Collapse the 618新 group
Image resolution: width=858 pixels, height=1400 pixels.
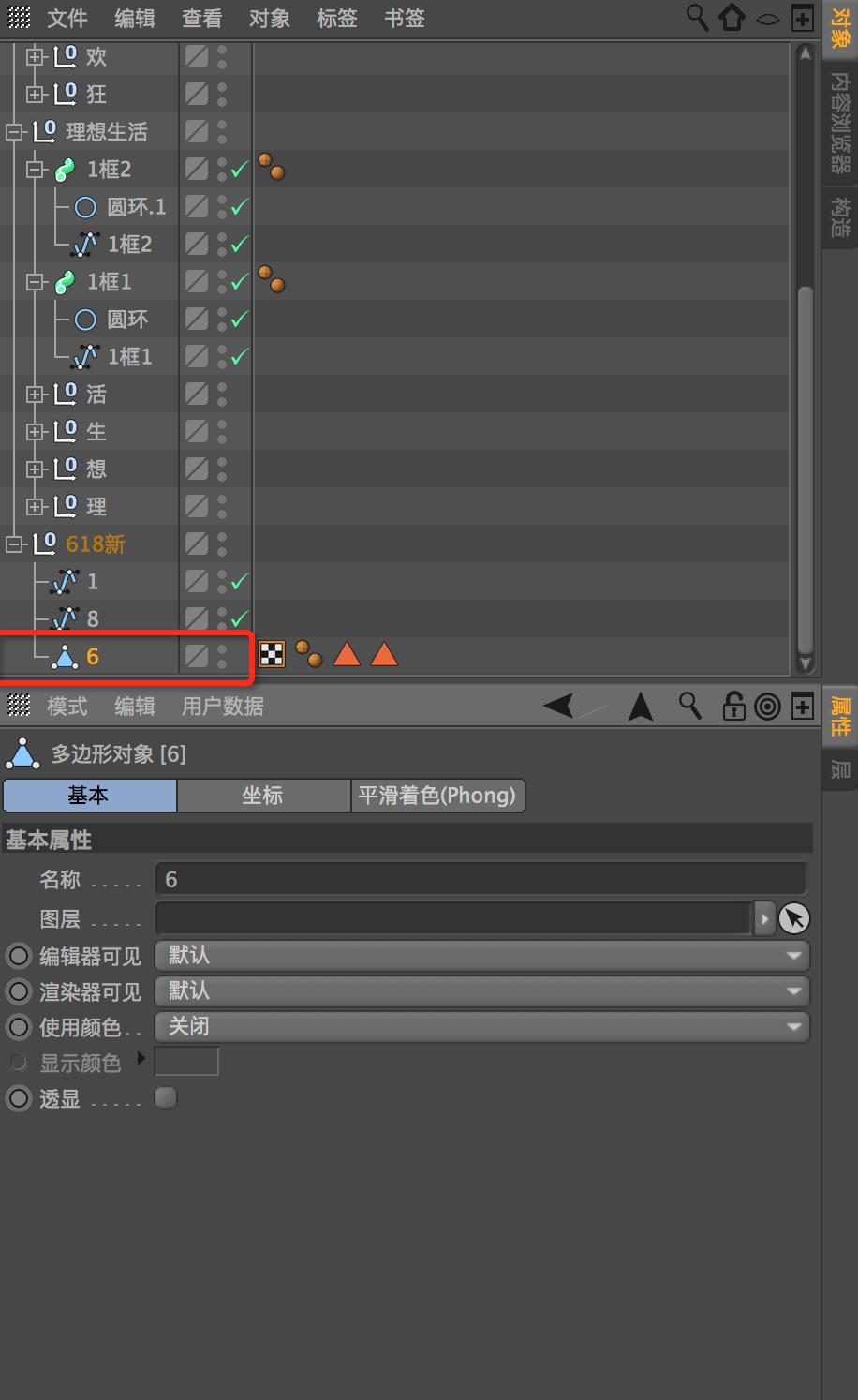tap(15, 544)
